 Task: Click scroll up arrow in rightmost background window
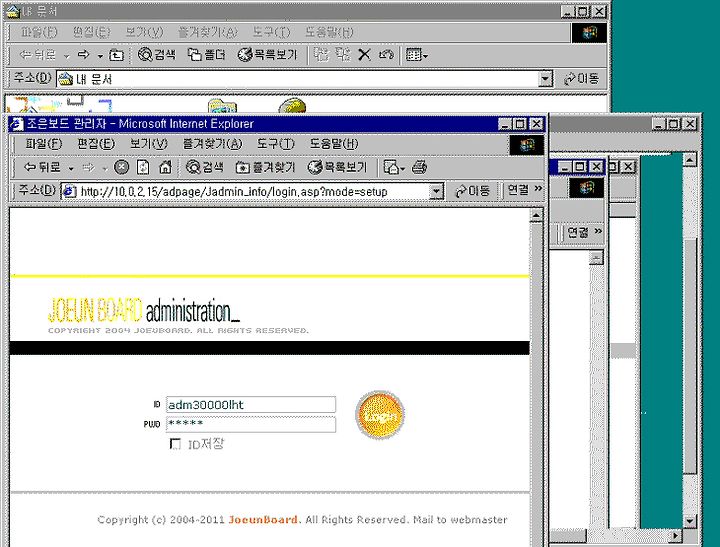(x=690, y=160)
